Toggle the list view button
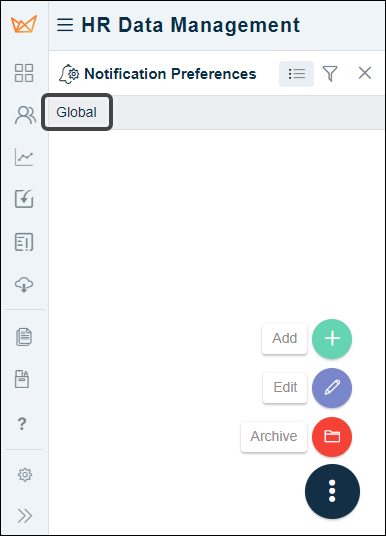This screenshot has height=536, width=386. [x=296, y=74]
